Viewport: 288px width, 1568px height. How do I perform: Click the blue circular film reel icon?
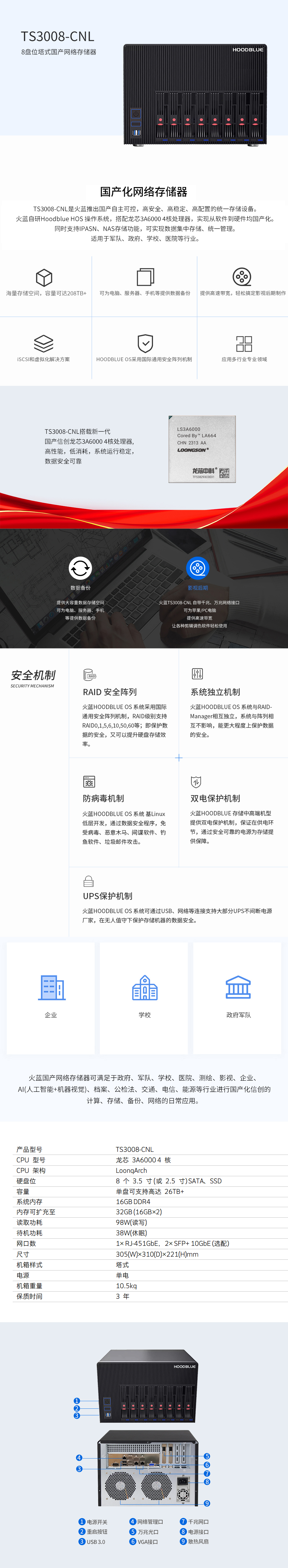point(198,569)
